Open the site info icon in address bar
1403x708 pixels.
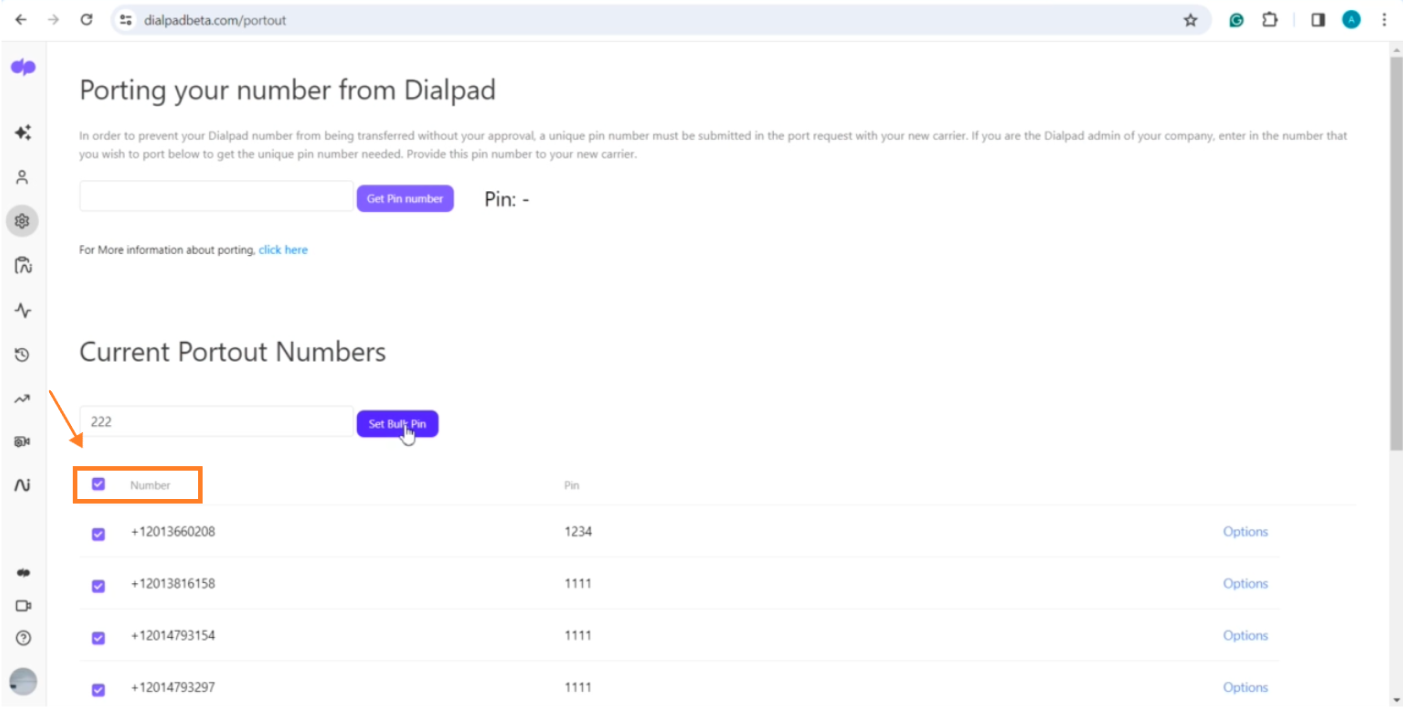pyautogui.click(x=126, y=19)
